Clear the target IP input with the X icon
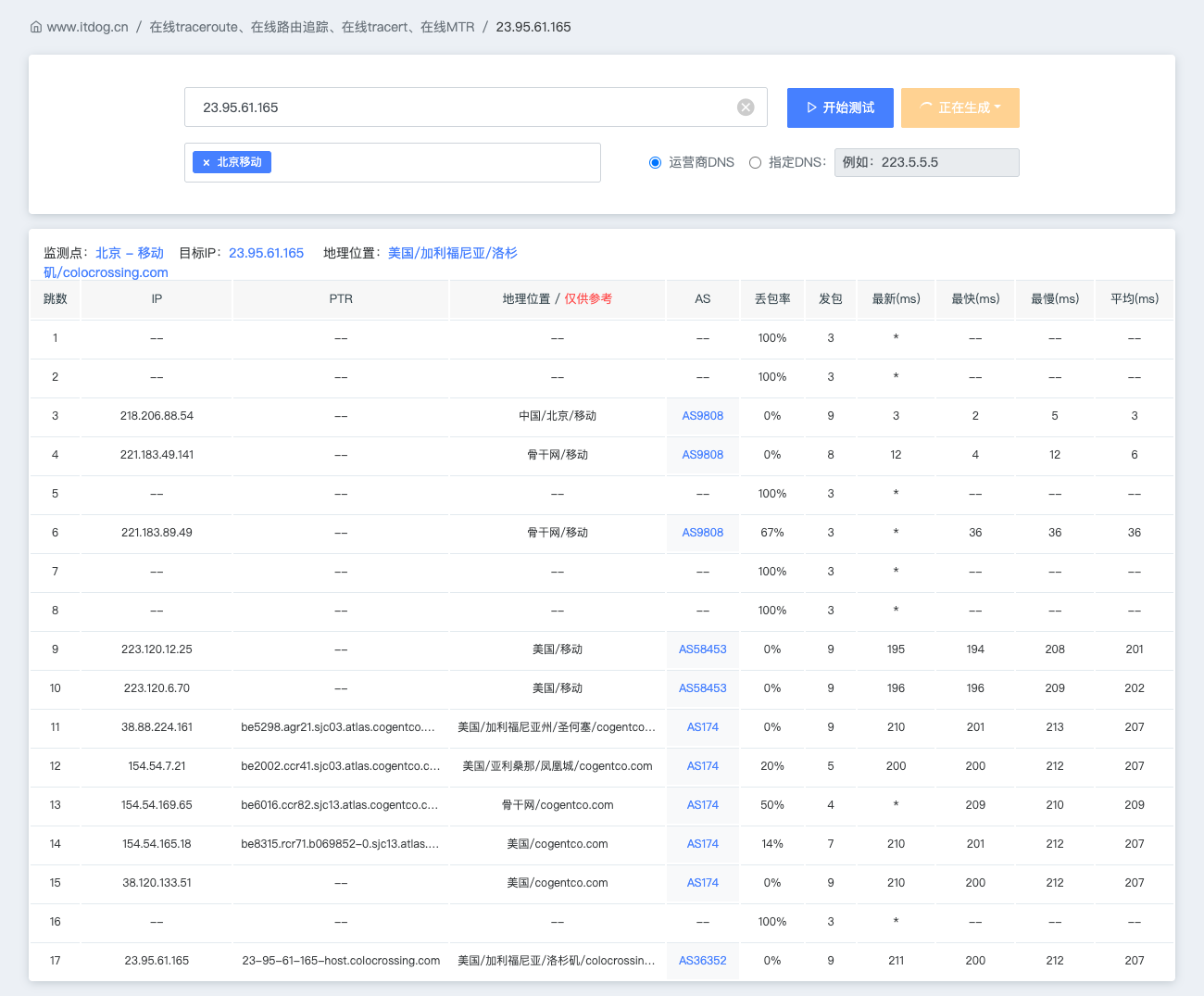Screen dimensions: 1204x996 point(746,107)
